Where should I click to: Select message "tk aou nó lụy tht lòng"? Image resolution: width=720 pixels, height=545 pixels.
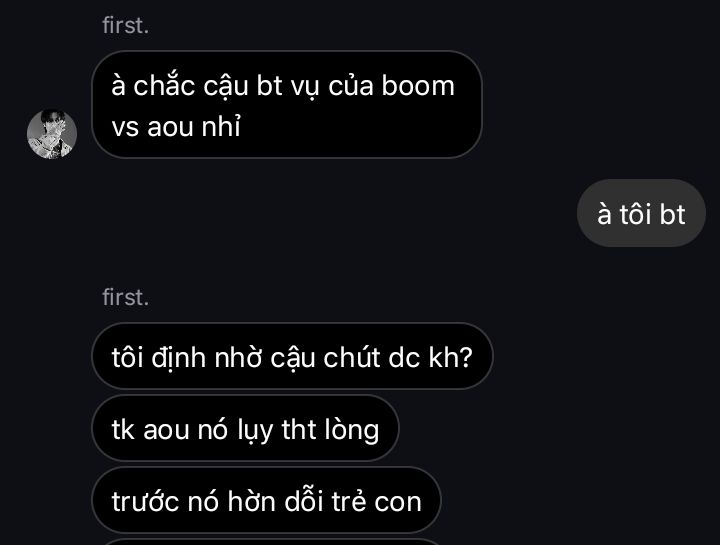click(x=245, y=428)
